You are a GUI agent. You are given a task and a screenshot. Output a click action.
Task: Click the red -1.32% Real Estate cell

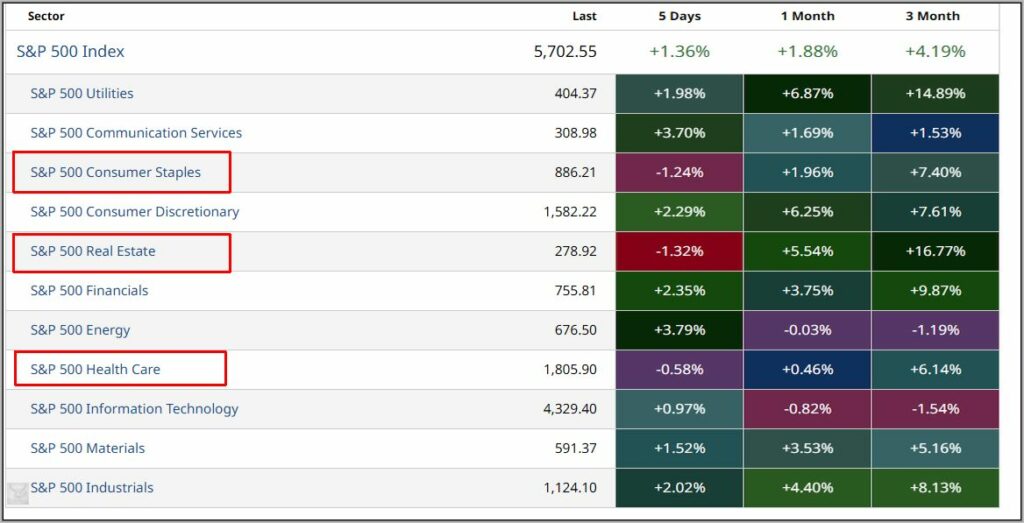[679, 251]
